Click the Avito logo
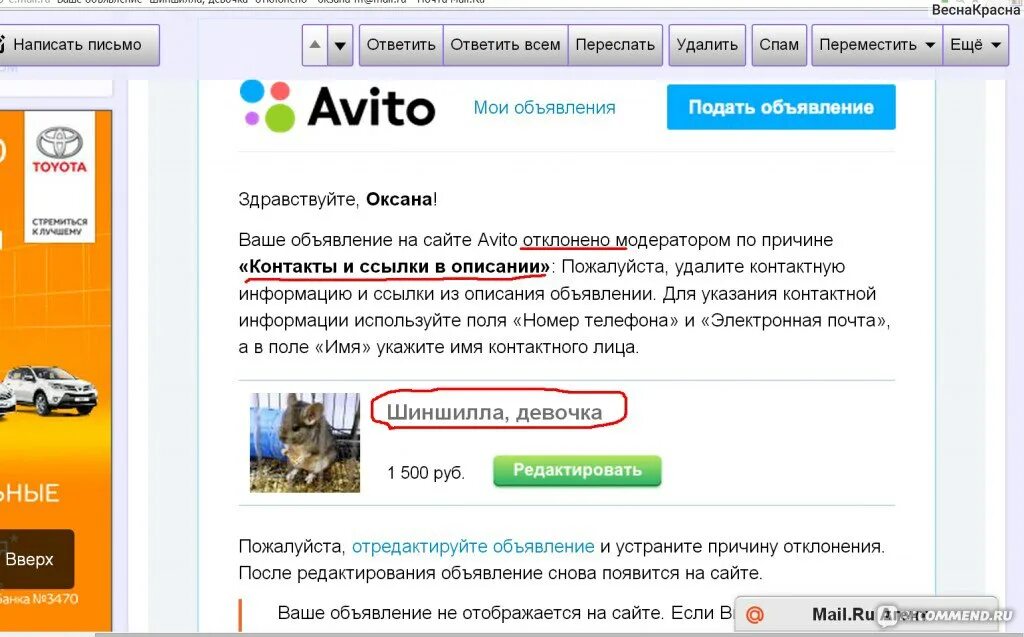 [337, 106]
